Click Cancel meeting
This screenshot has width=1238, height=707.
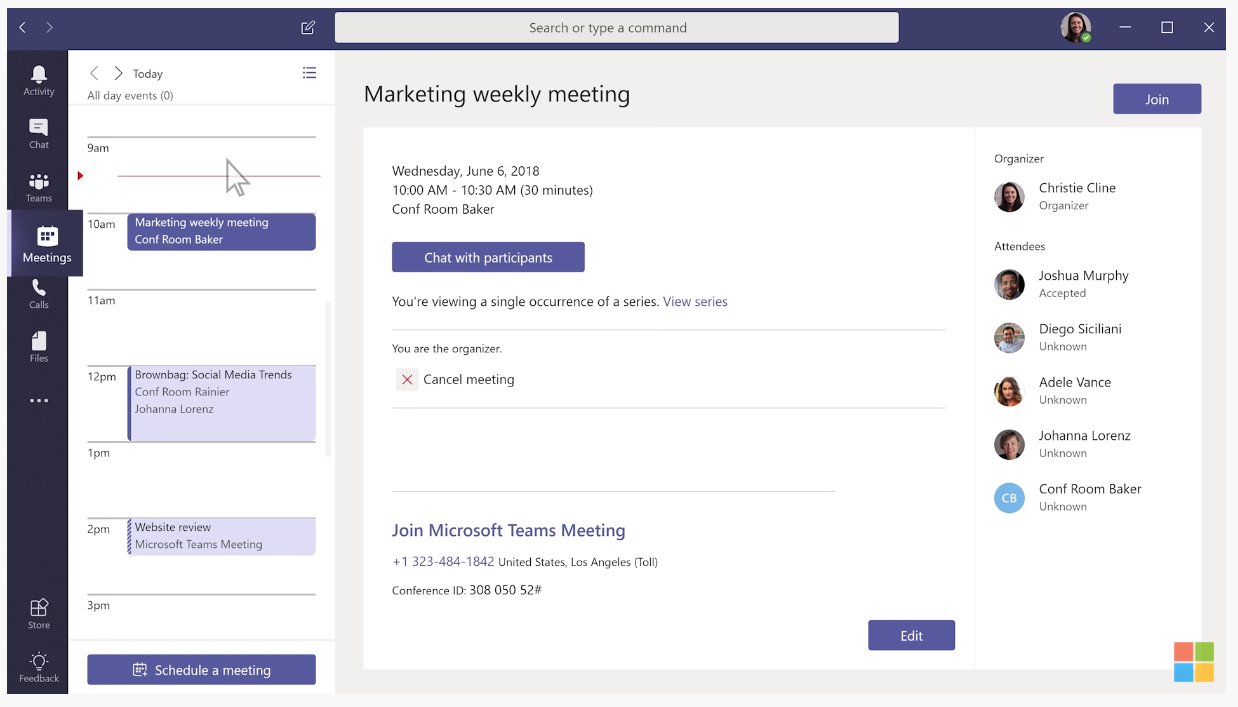click(469, 380)
